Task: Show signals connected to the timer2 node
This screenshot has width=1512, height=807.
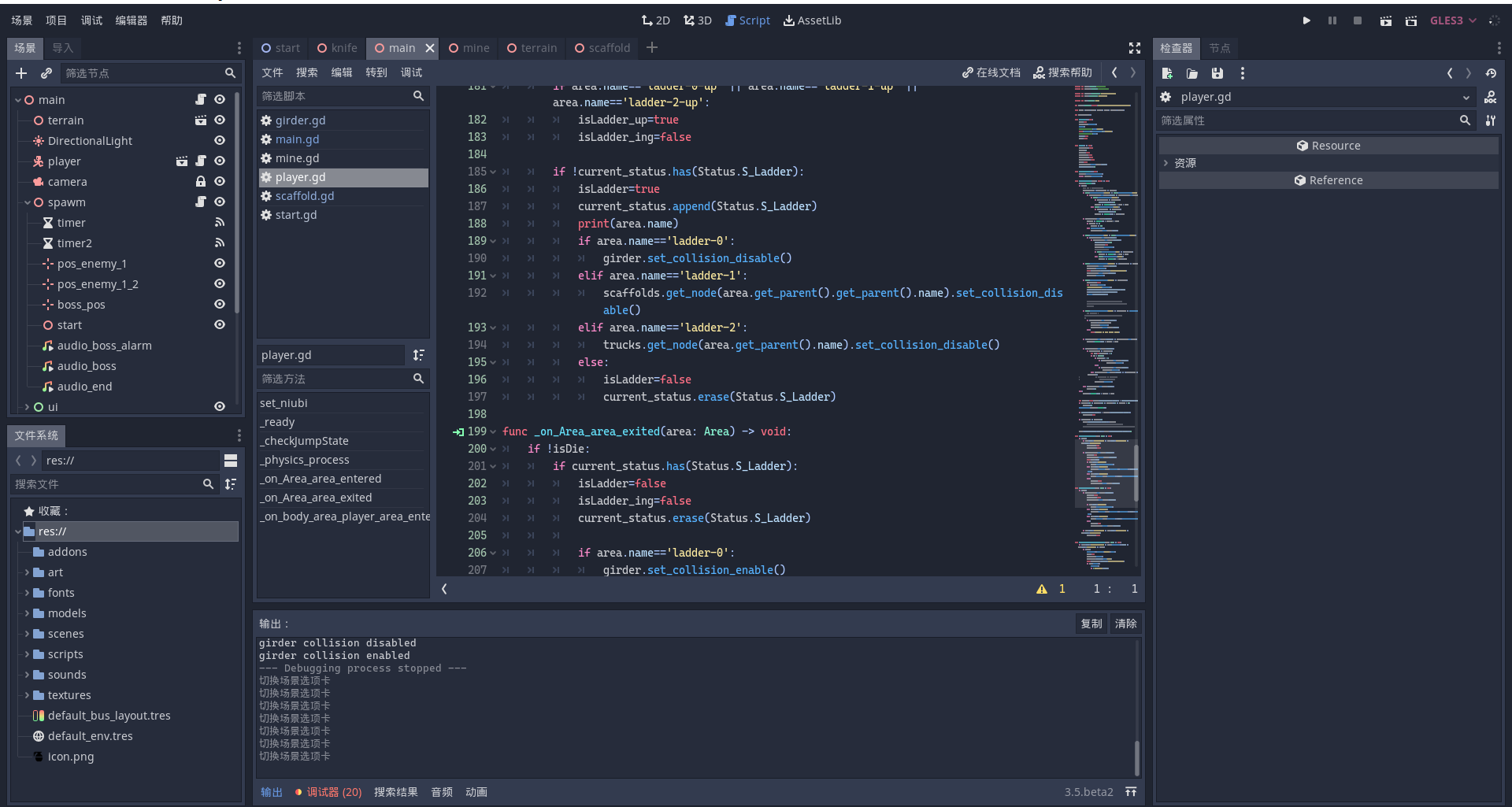Action: click(220, 243)
